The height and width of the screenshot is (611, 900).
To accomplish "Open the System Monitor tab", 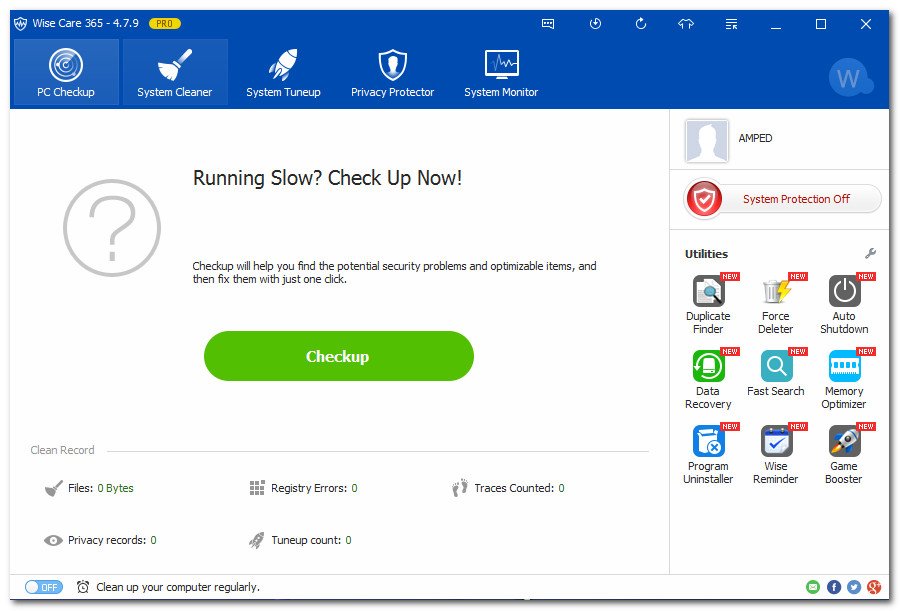I will point(501,72).
